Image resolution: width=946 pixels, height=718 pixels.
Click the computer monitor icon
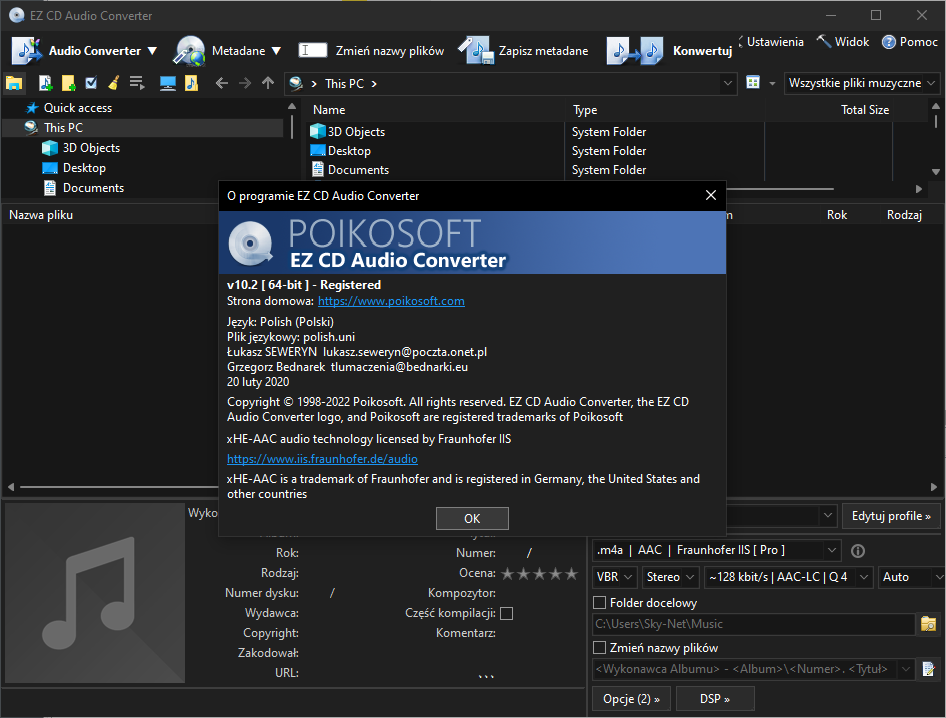[x=168, y=83]
